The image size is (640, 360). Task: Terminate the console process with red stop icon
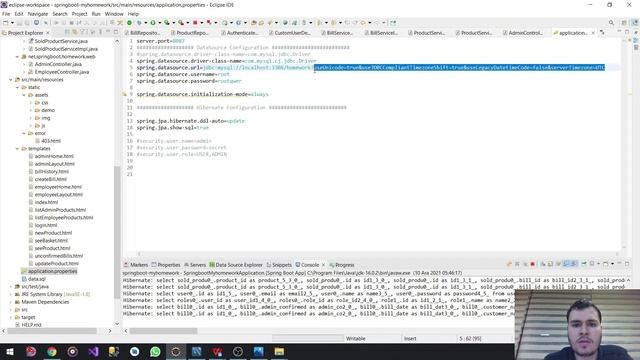533,264
